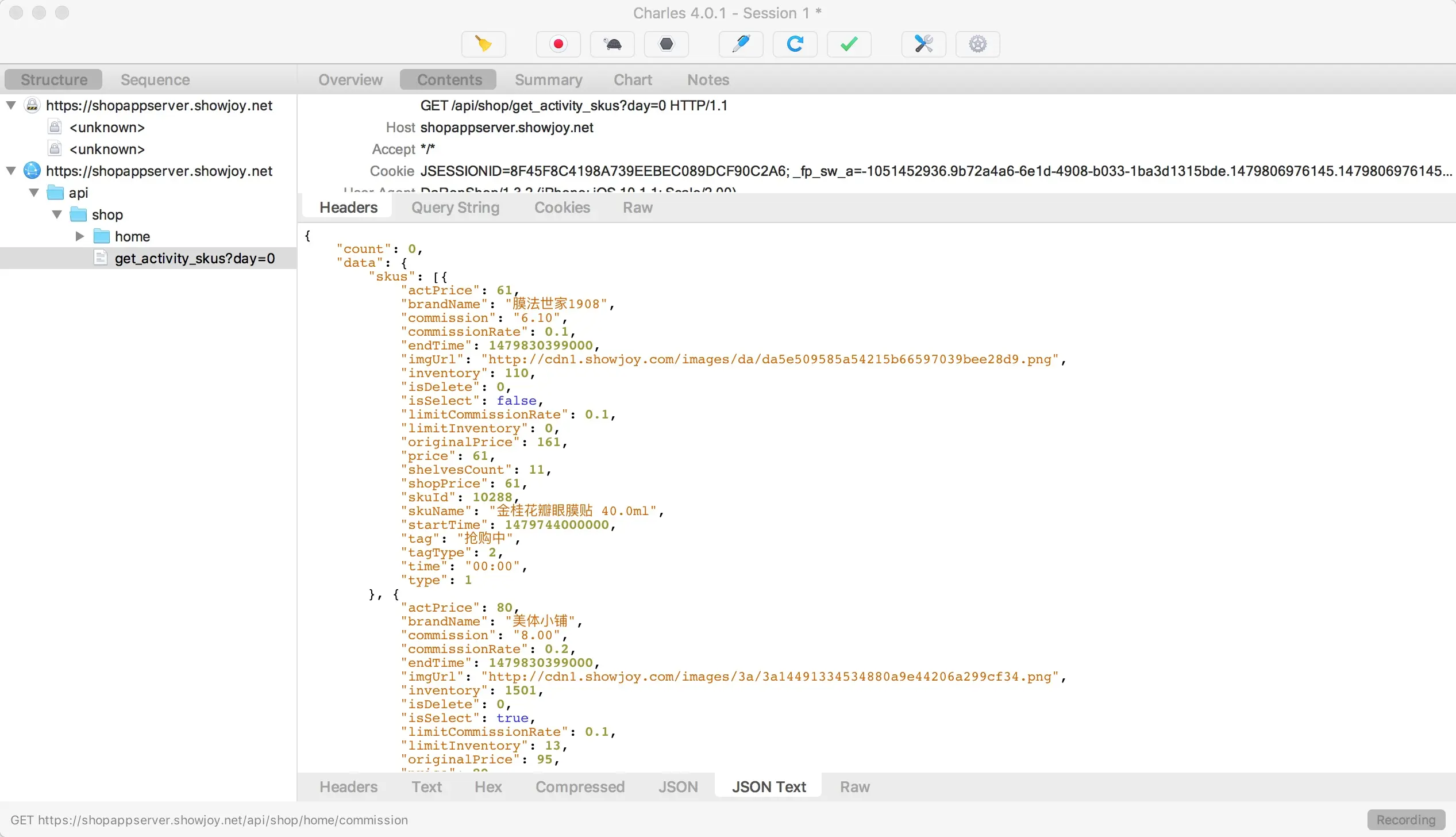Collapse the api folder
Screen dimensions: 1456x837
[x=34, y=193]
